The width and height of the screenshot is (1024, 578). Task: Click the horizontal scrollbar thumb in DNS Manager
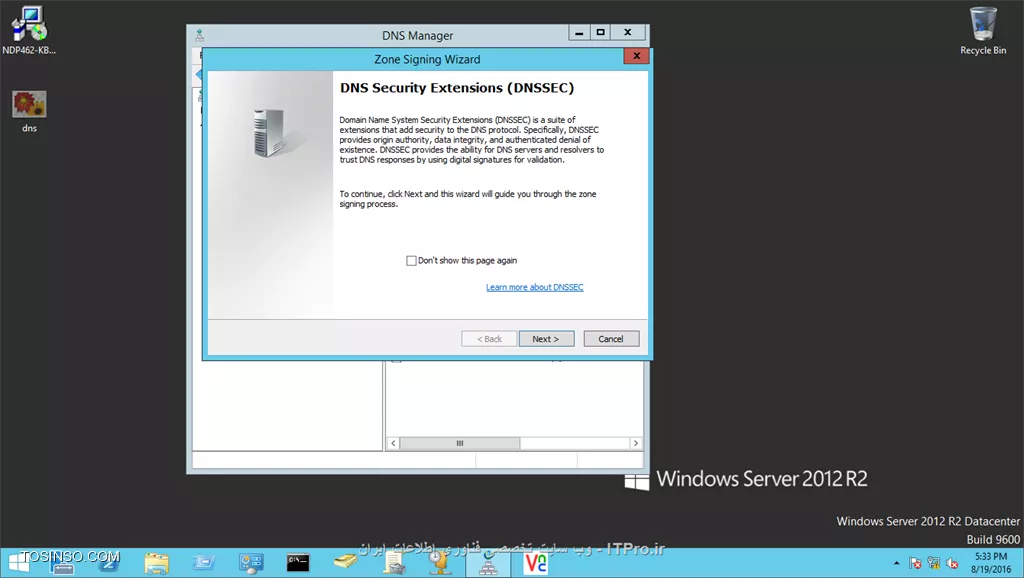coord(460,443)
